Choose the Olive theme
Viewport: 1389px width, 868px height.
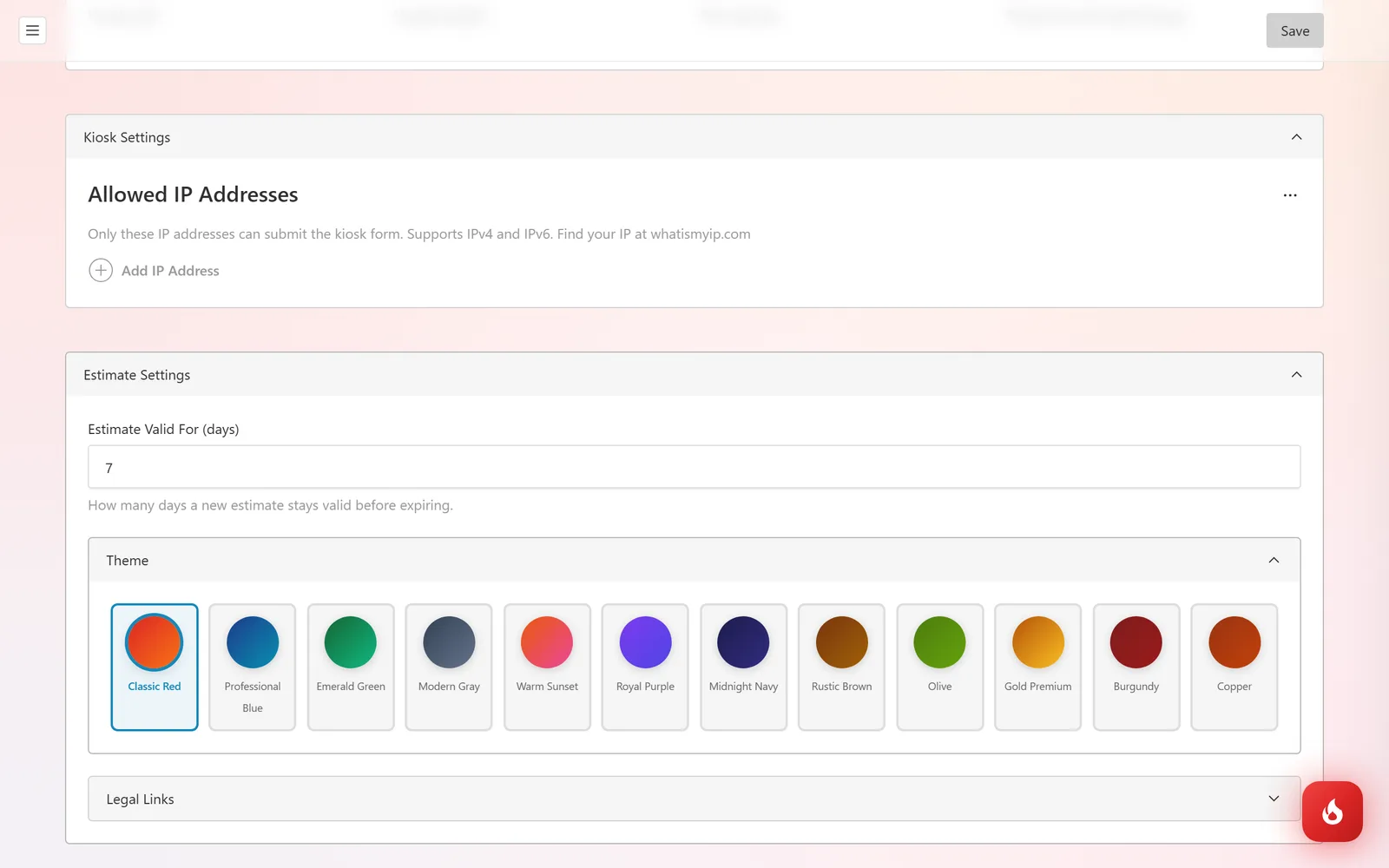pyautogui.click(x=939, y=667)
